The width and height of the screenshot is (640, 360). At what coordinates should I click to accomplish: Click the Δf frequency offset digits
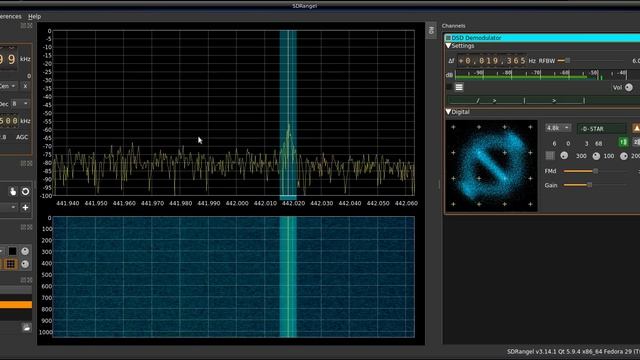492,61
